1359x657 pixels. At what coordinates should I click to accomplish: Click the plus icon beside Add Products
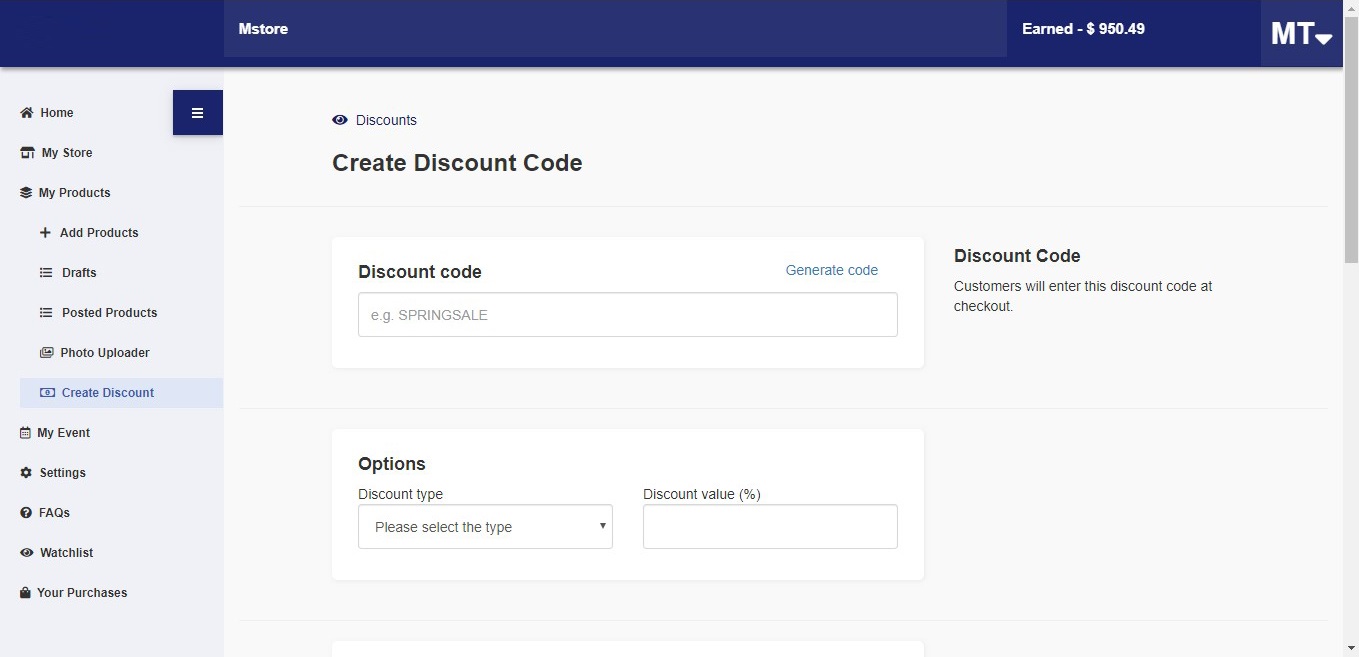pos(44,233)
